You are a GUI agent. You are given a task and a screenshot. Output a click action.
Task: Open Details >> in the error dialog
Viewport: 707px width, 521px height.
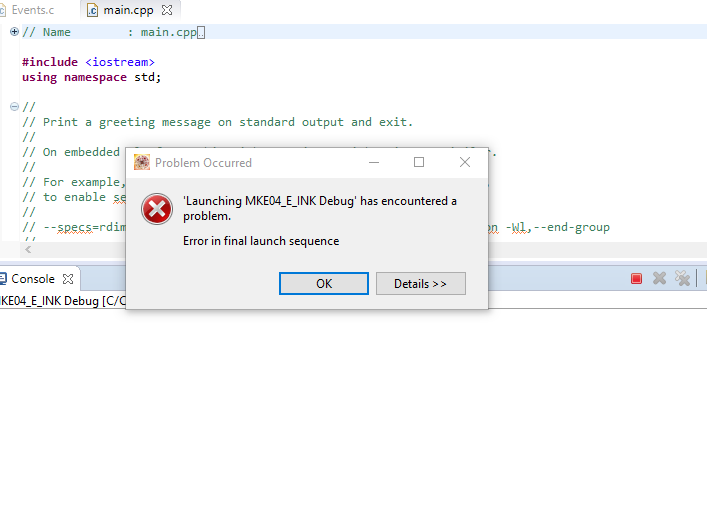[x=421, y=284]
